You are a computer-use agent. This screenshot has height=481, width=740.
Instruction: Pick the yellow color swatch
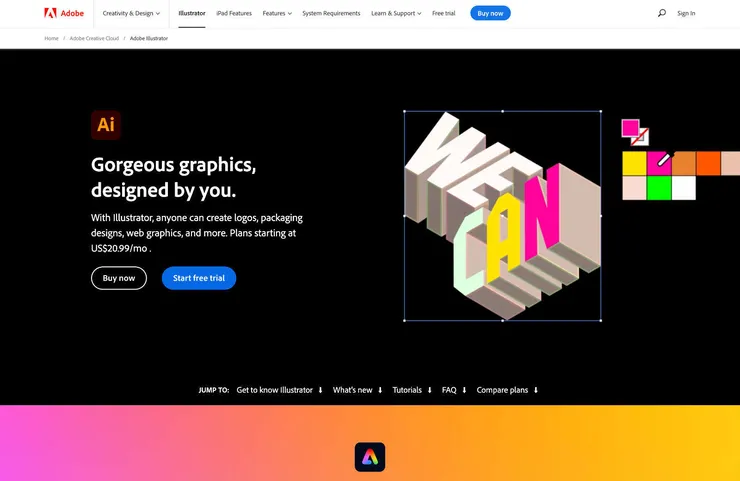[634, 163]
